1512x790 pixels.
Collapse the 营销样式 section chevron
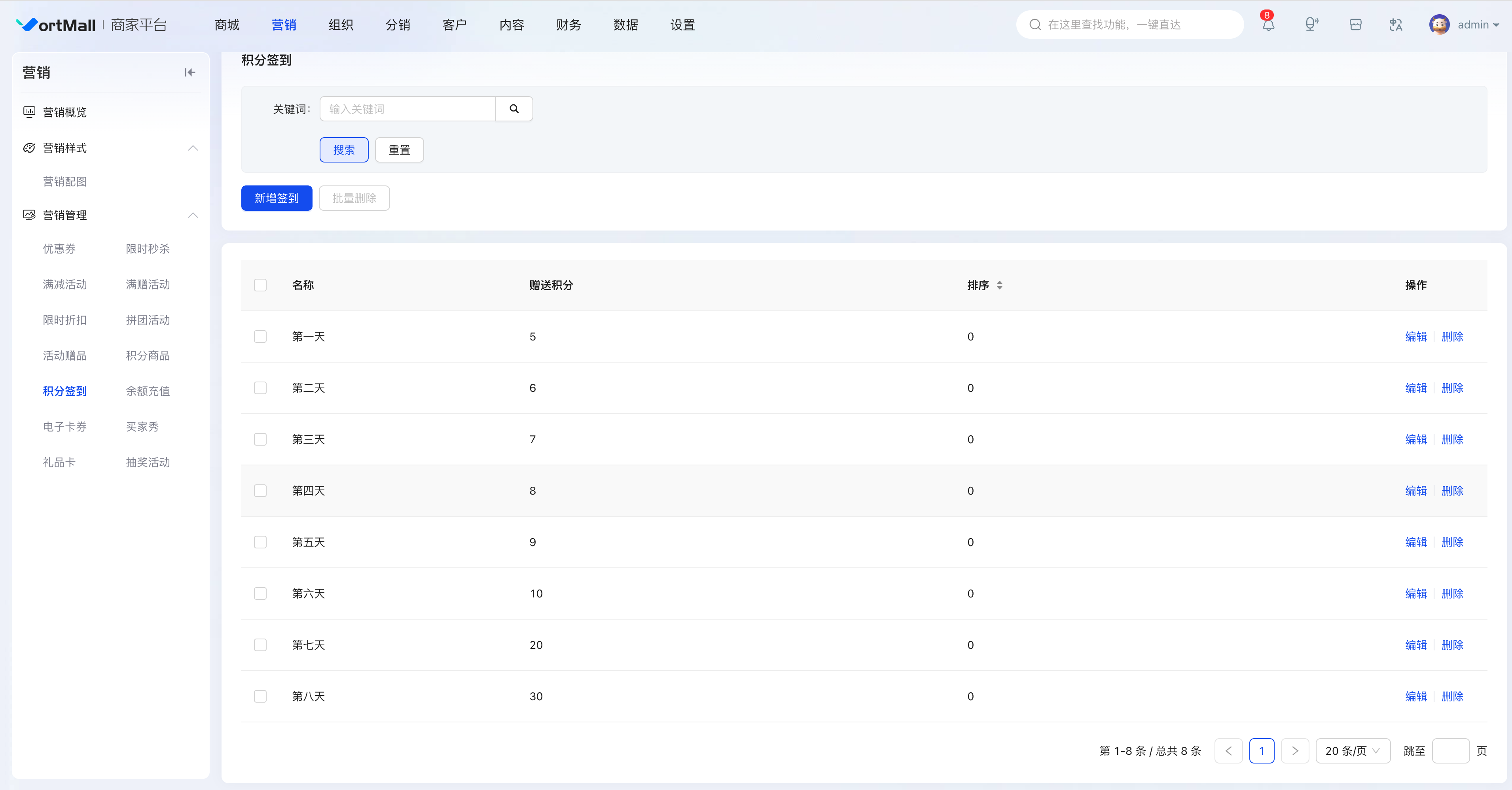[x=193, y=148]
